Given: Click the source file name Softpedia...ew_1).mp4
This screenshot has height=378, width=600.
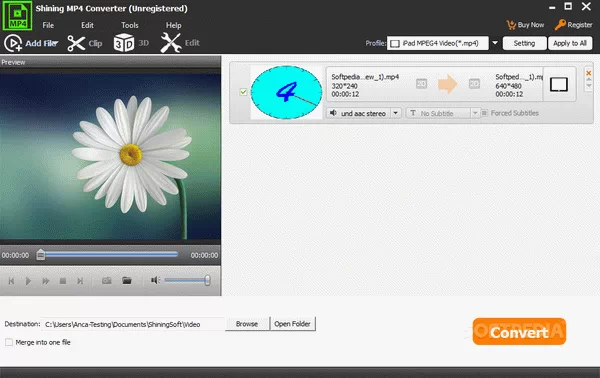Looking at the screenshot, I should (x=365, y=77).
